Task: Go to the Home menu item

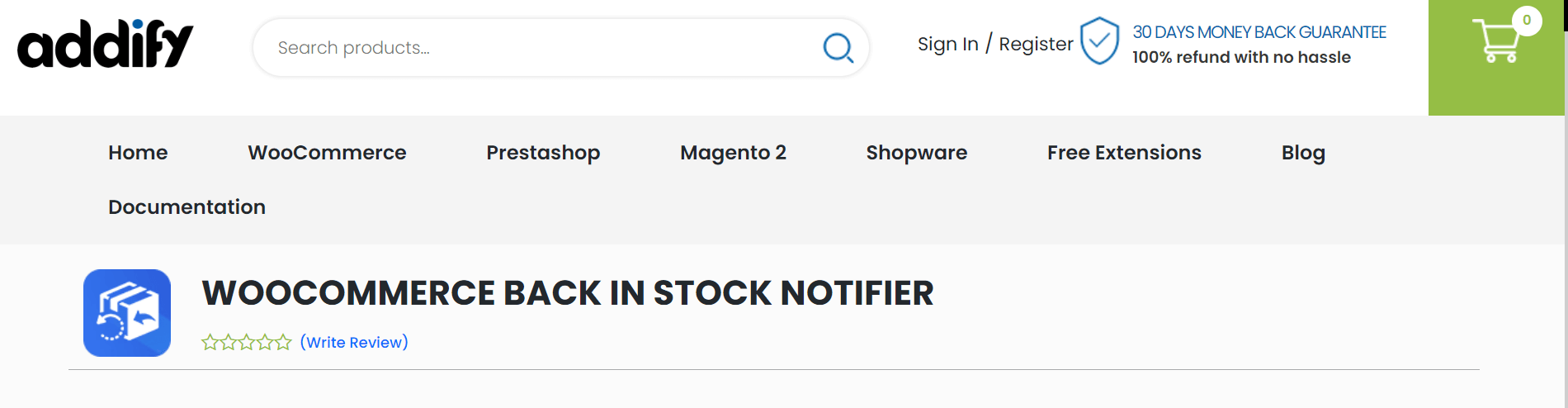Action: click(138, 153)
